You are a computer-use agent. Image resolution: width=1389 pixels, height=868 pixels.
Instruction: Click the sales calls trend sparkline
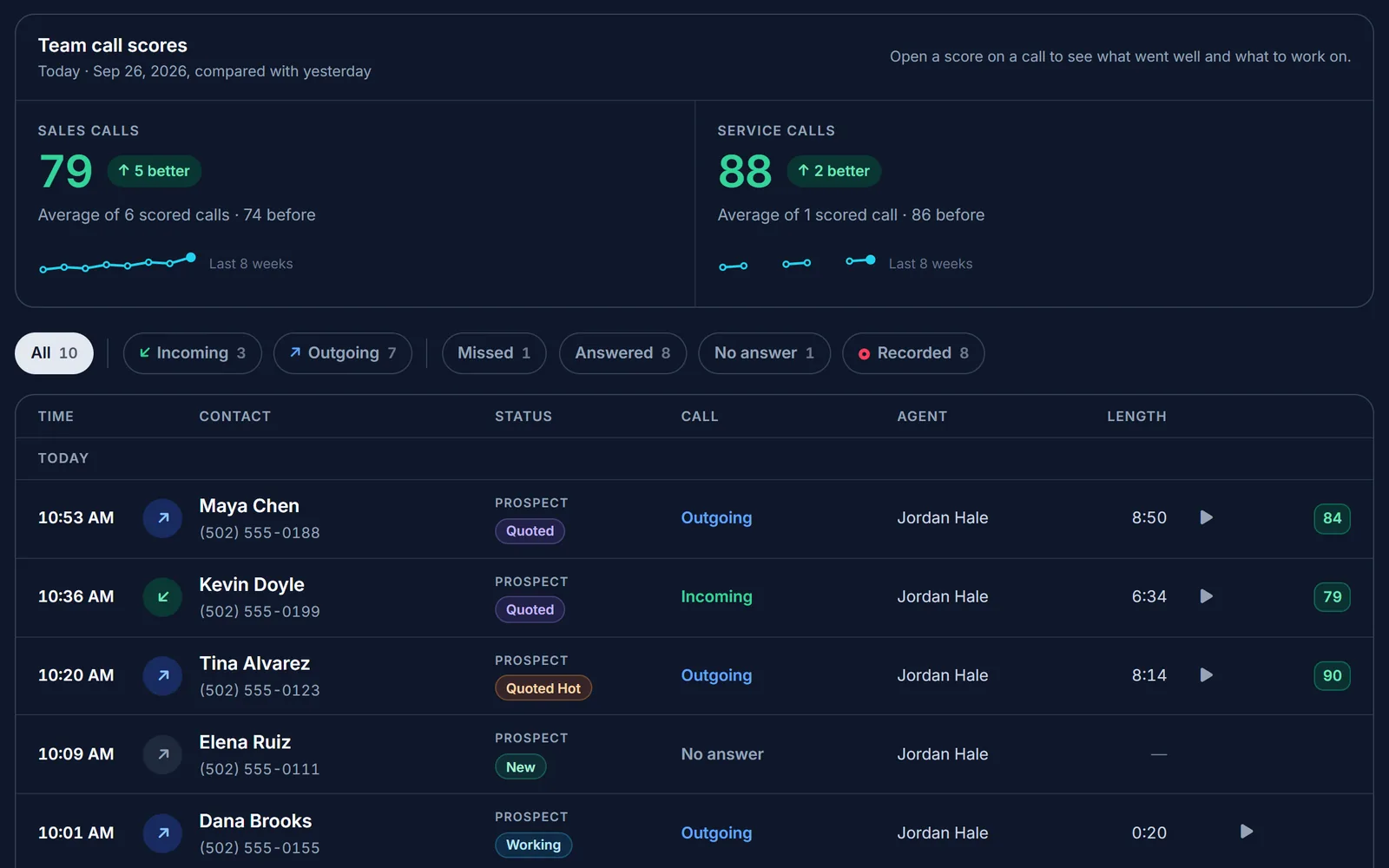(118, 263)
